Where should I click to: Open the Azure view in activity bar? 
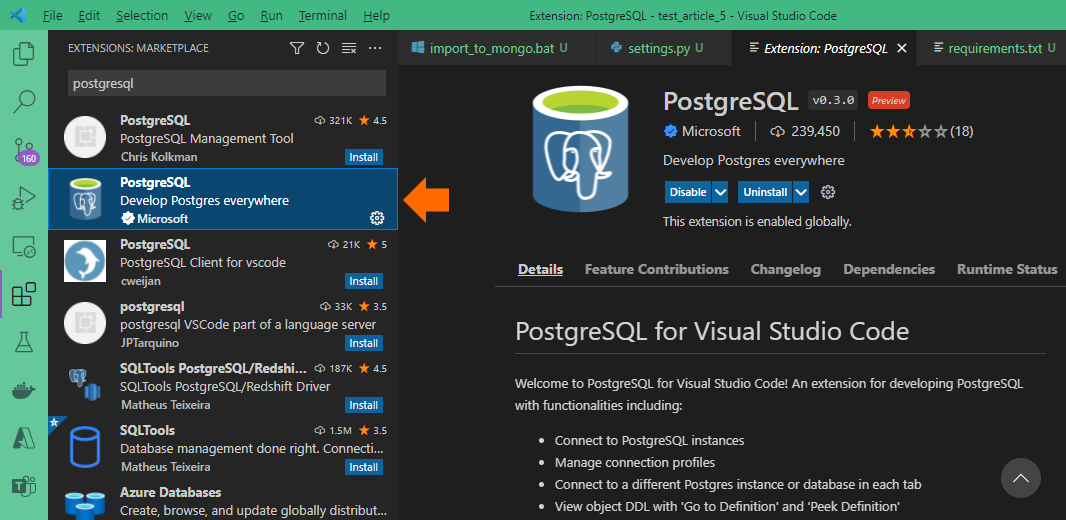click(24, 438)
